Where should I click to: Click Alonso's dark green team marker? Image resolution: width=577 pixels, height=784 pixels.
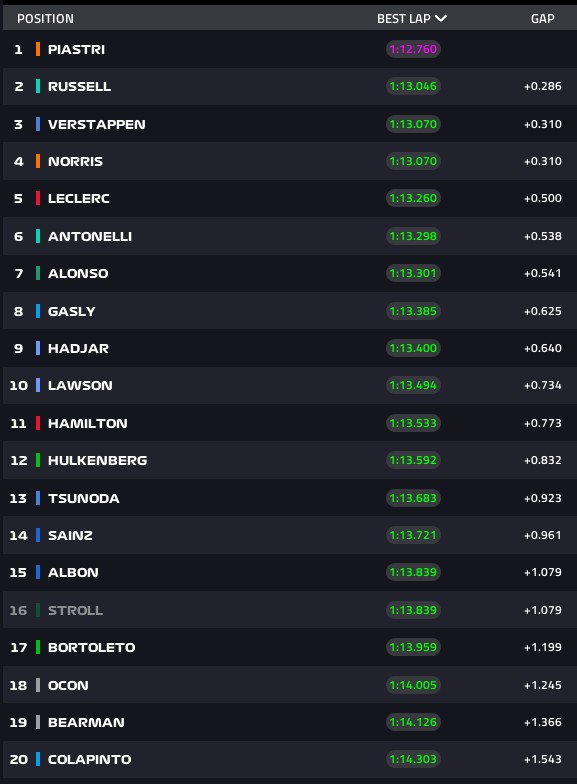(x=38, y=273)
